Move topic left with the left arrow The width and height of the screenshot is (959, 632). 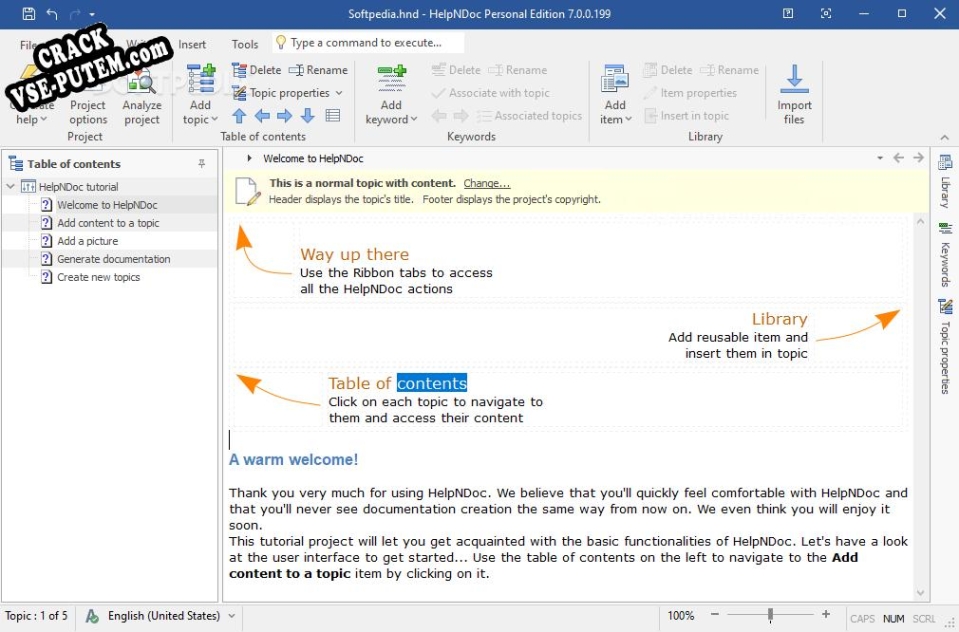click(262, 116)
